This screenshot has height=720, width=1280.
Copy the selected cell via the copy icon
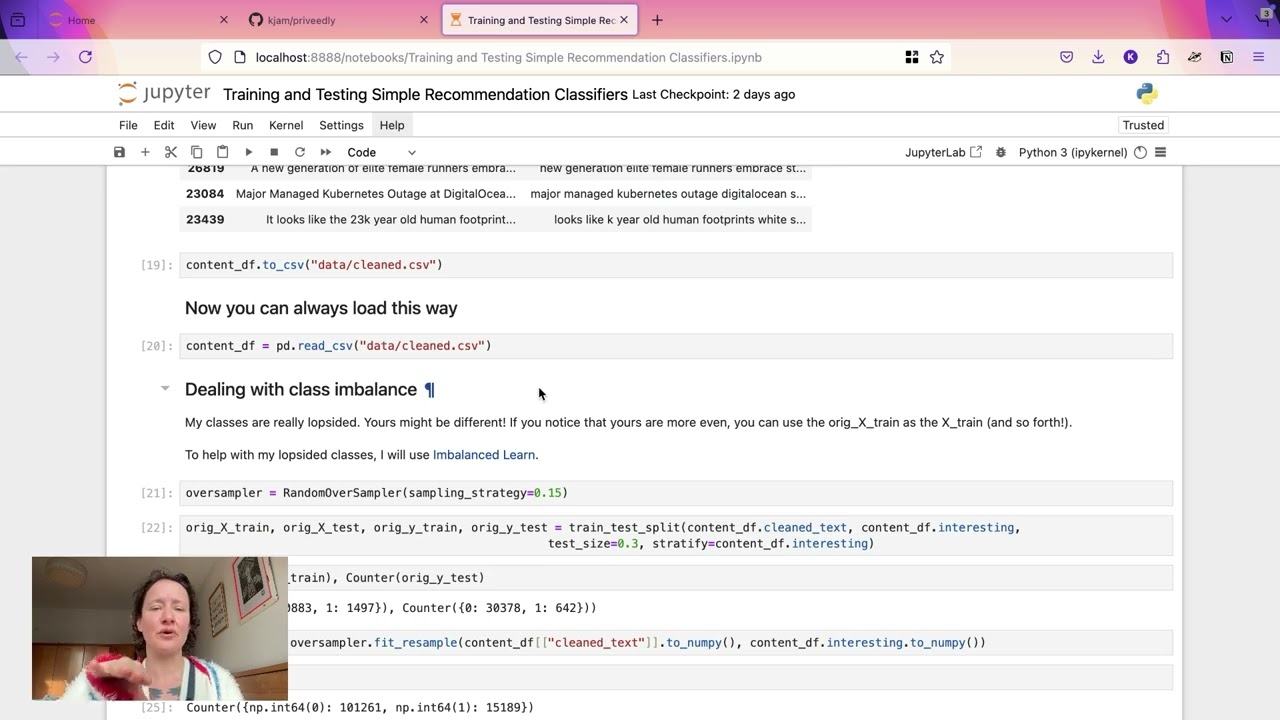(197, 152)
